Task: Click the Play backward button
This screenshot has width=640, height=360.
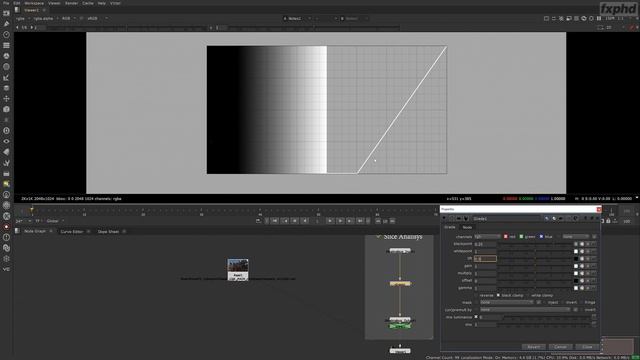Action: point(304,221)
